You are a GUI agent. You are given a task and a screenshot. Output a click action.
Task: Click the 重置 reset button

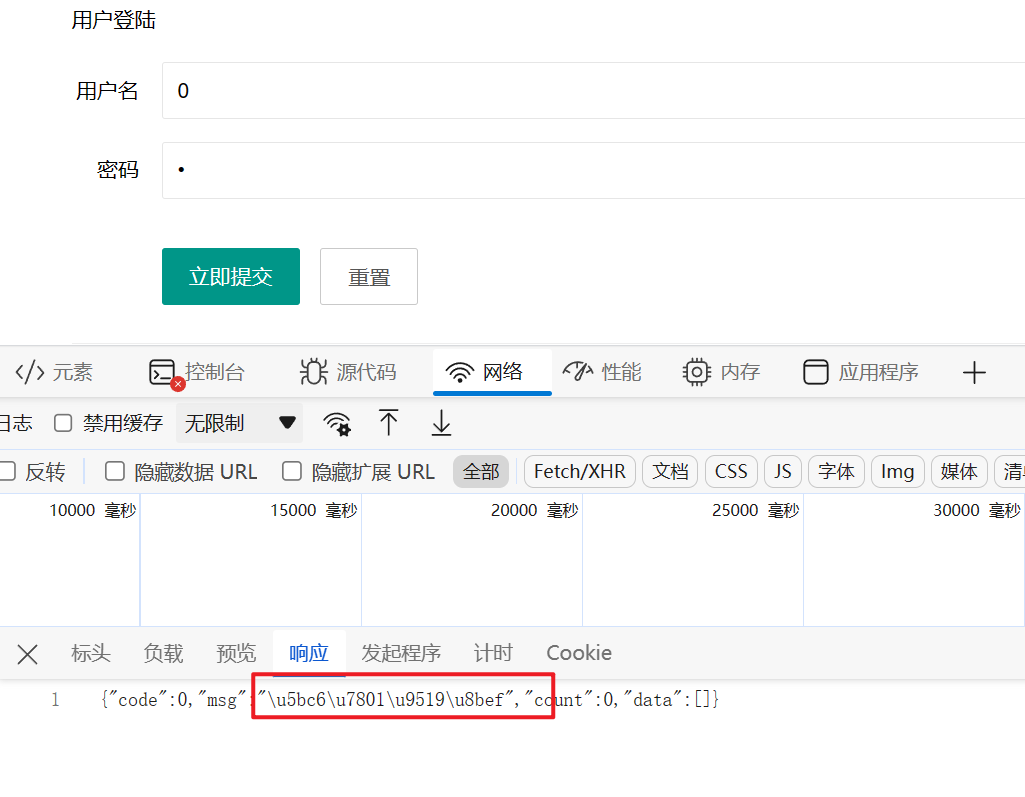click(x=369, y=277)
